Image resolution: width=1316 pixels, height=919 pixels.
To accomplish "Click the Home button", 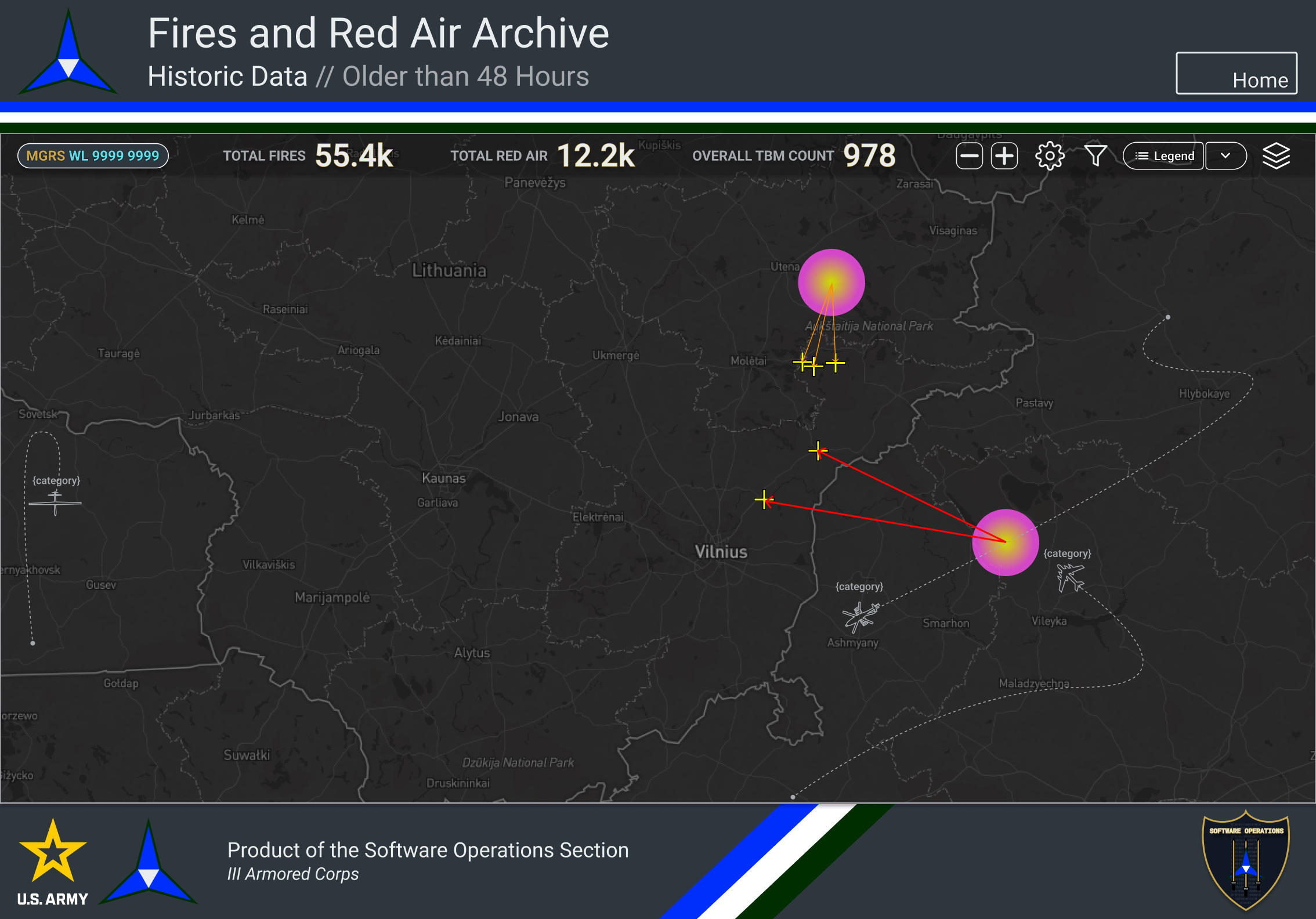I will coord(1236,73).
